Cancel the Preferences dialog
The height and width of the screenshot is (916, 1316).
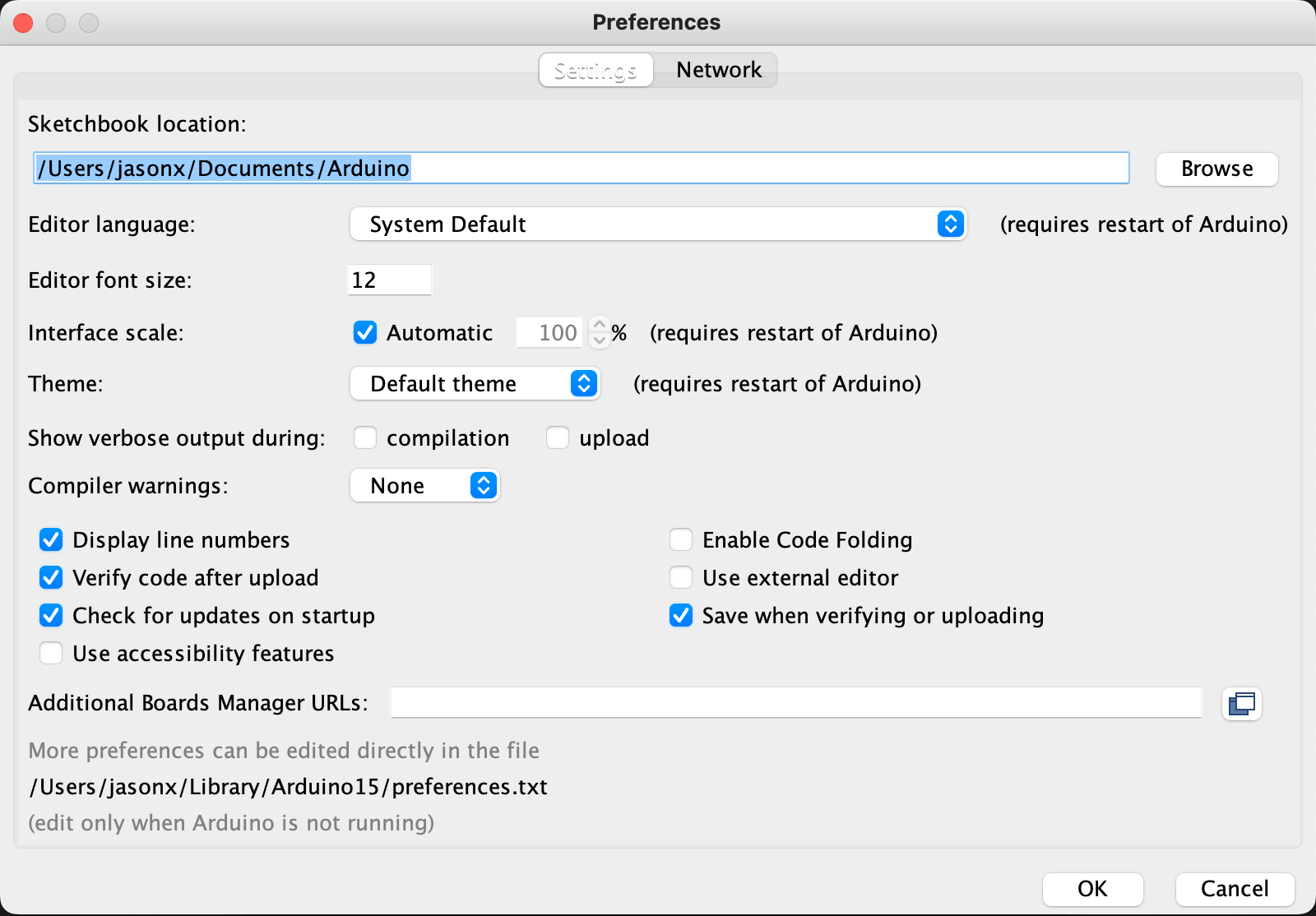(1235, 889)
